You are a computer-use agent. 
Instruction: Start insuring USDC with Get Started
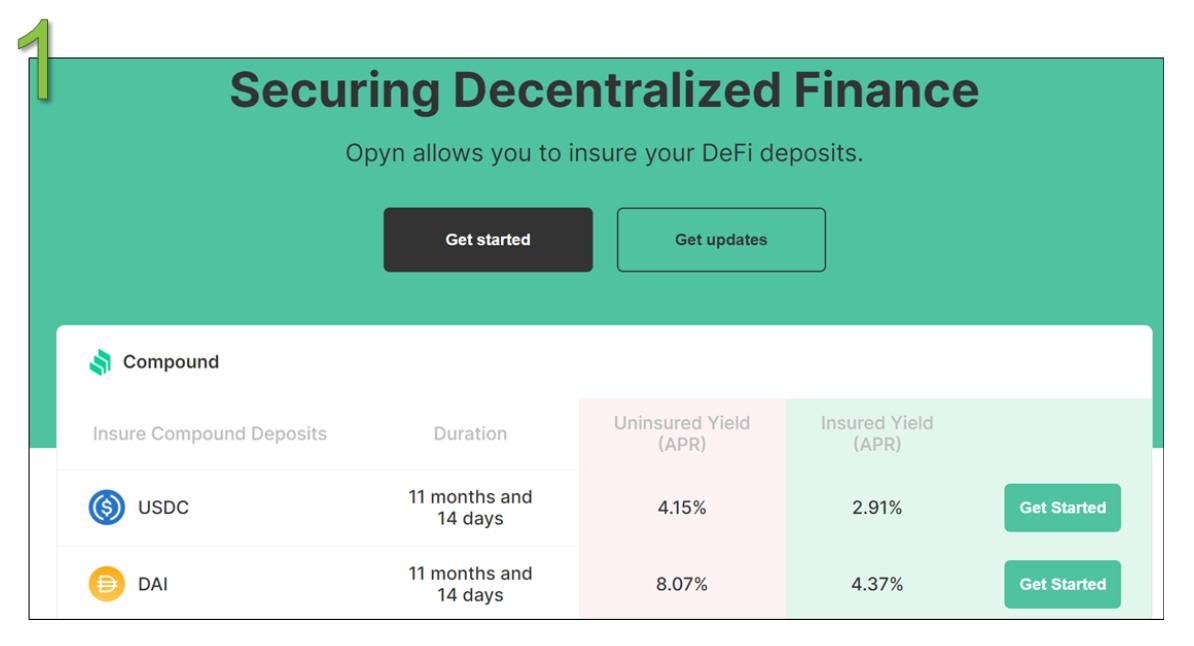tap(1062, 508)
